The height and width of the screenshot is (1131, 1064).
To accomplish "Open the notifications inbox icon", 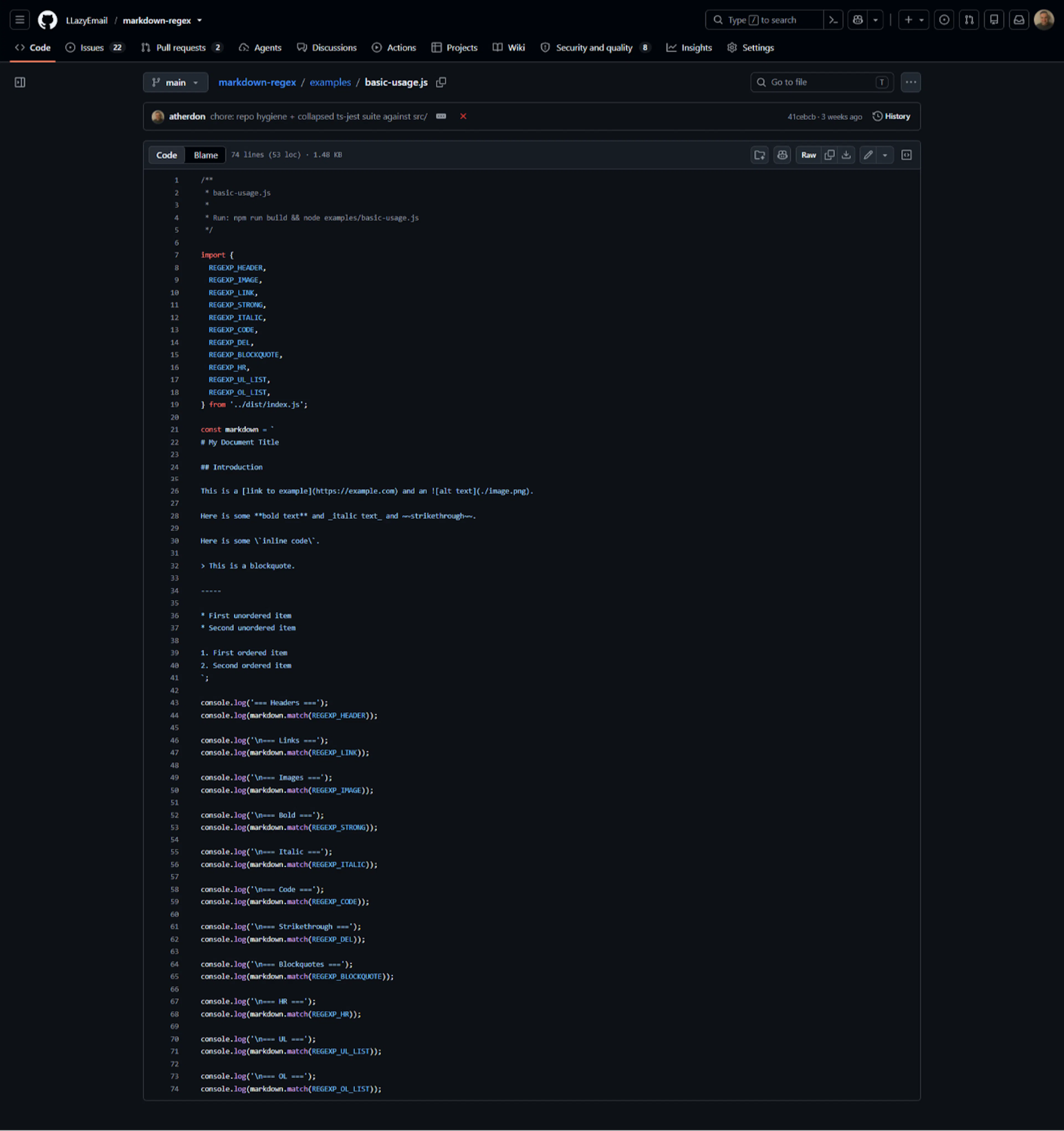I will (x=1019, y=20).
